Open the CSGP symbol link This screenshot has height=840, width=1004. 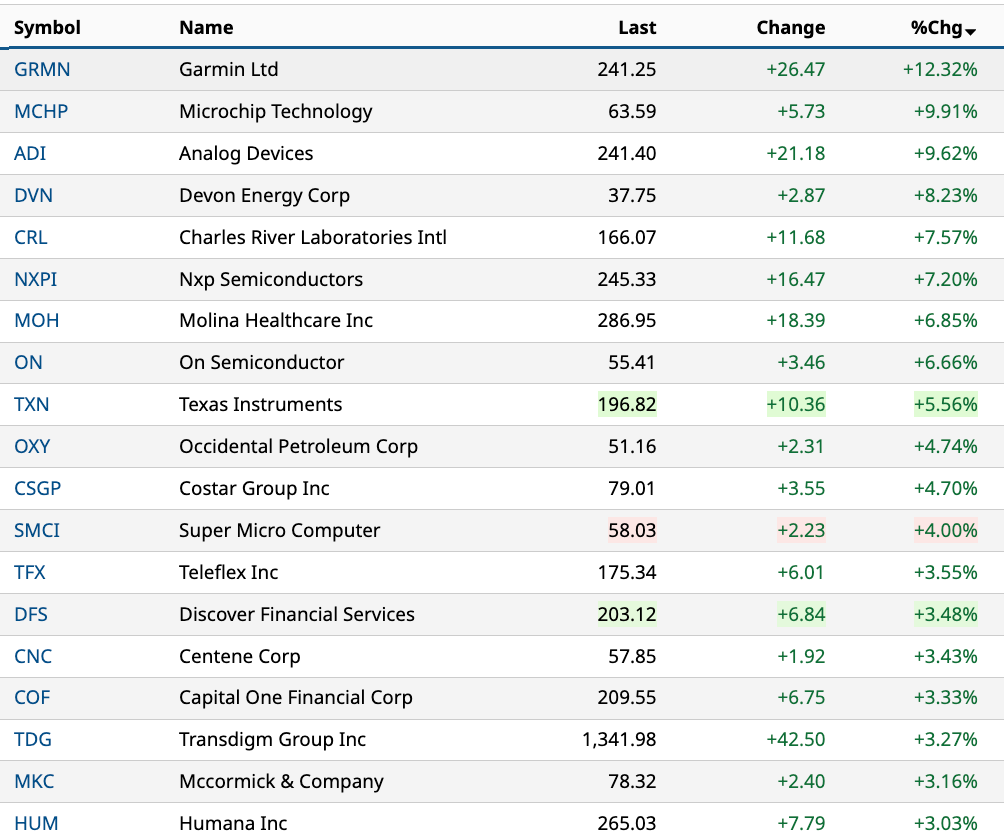(x=38, y=489)
